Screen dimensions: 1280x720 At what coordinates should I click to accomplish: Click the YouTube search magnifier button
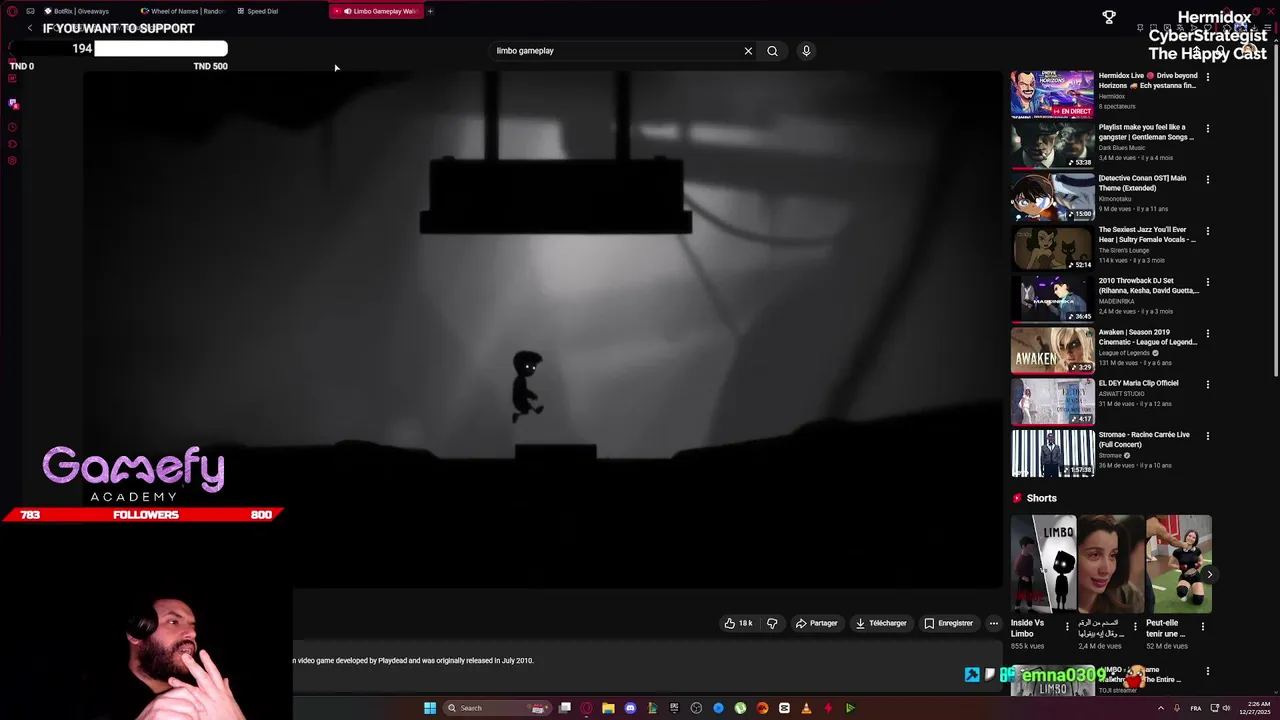772,51
